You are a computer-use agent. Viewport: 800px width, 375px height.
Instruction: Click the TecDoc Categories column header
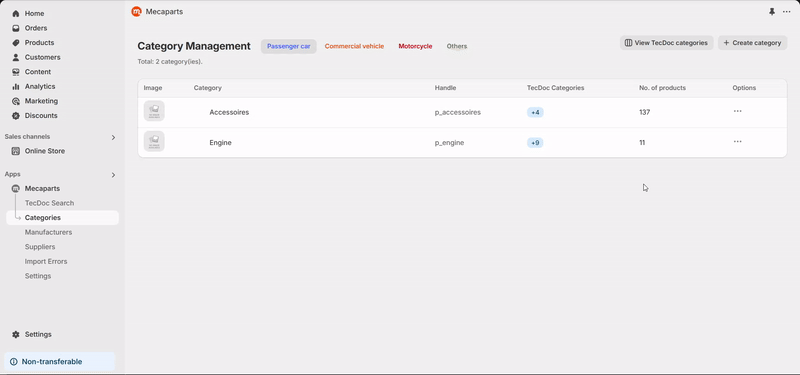(556, 88)
